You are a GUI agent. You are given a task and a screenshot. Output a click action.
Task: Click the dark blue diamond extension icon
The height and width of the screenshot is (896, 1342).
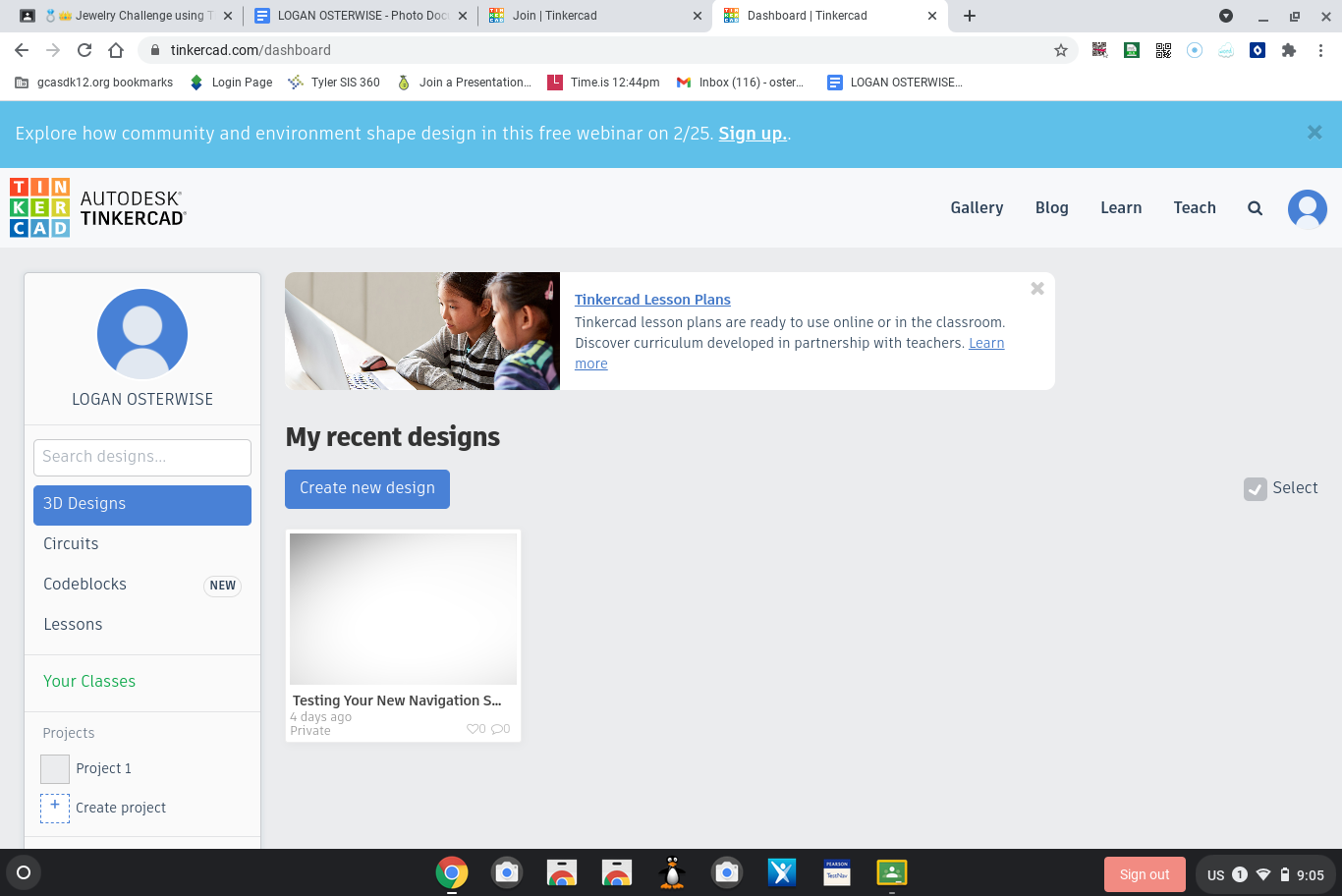[1258, 50]
